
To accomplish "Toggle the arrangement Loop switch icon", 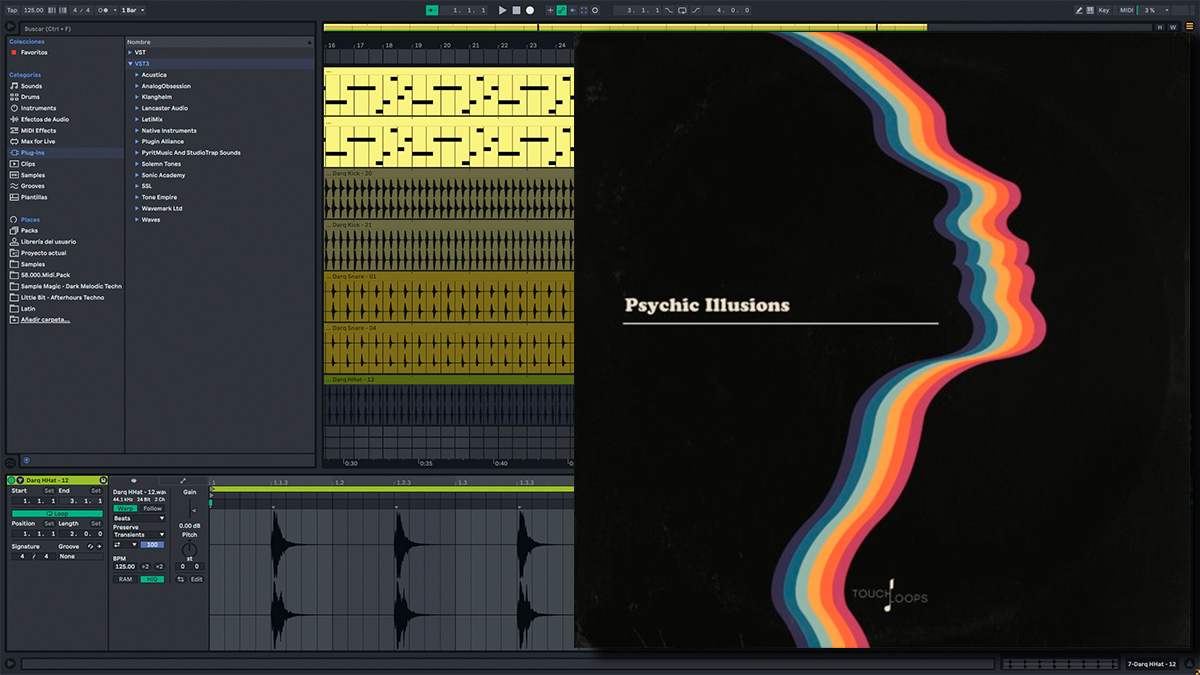I will point(682,10).
